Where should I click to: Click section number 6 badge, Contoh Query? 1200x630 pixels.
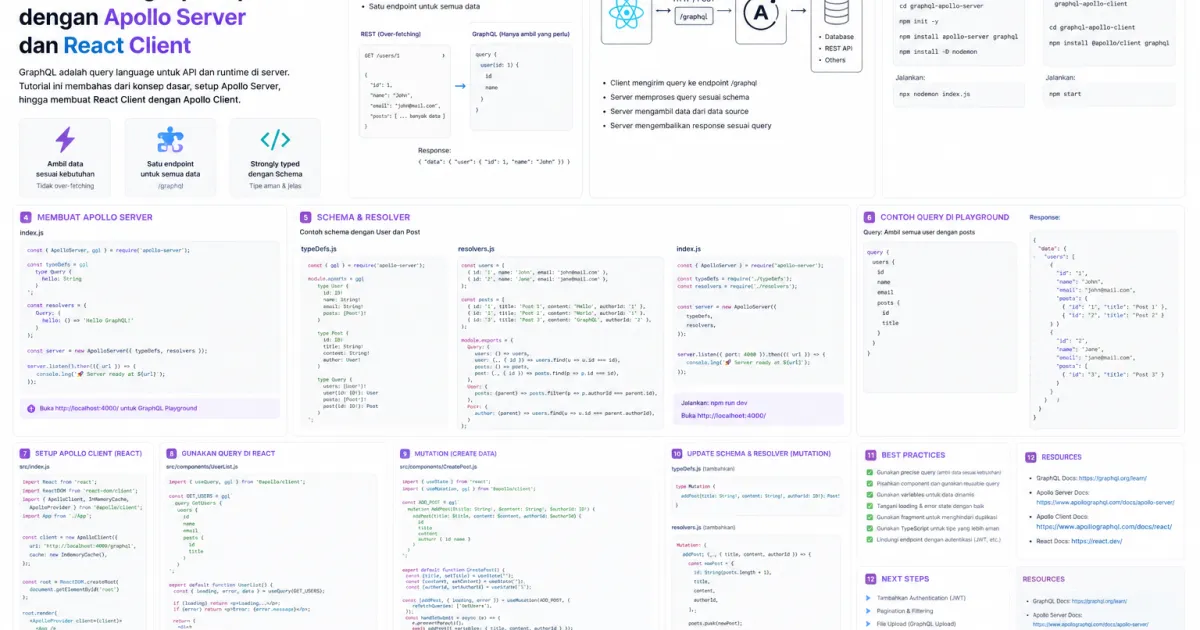(x=869, y=217)
